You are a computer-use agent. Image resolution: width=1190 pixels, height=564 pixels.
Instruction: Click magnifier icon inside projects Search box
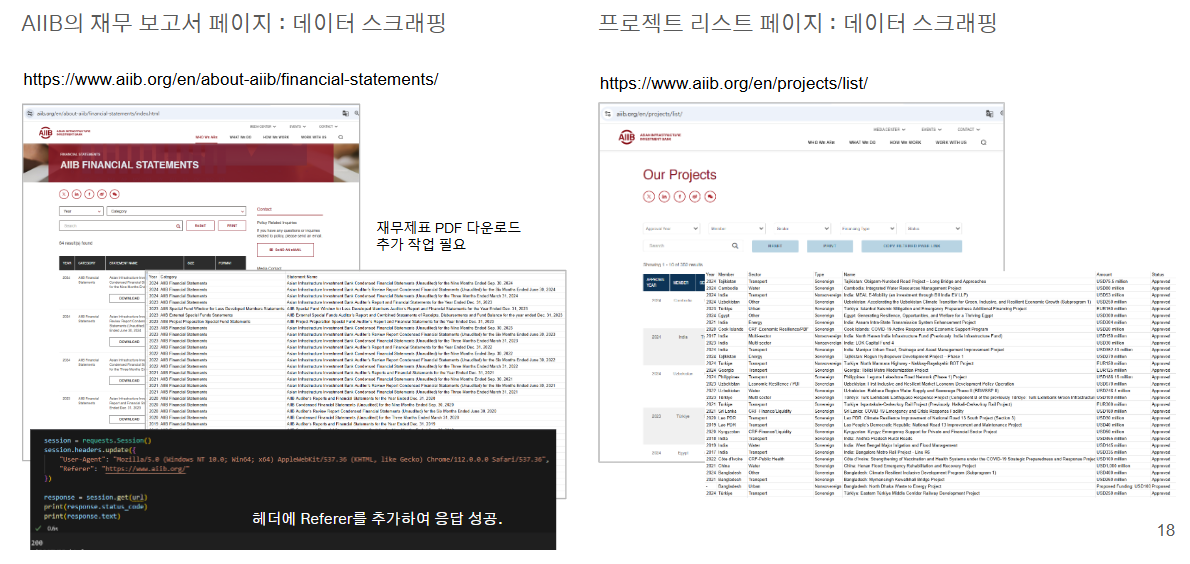pyautogui.click(x=735, y=246)
